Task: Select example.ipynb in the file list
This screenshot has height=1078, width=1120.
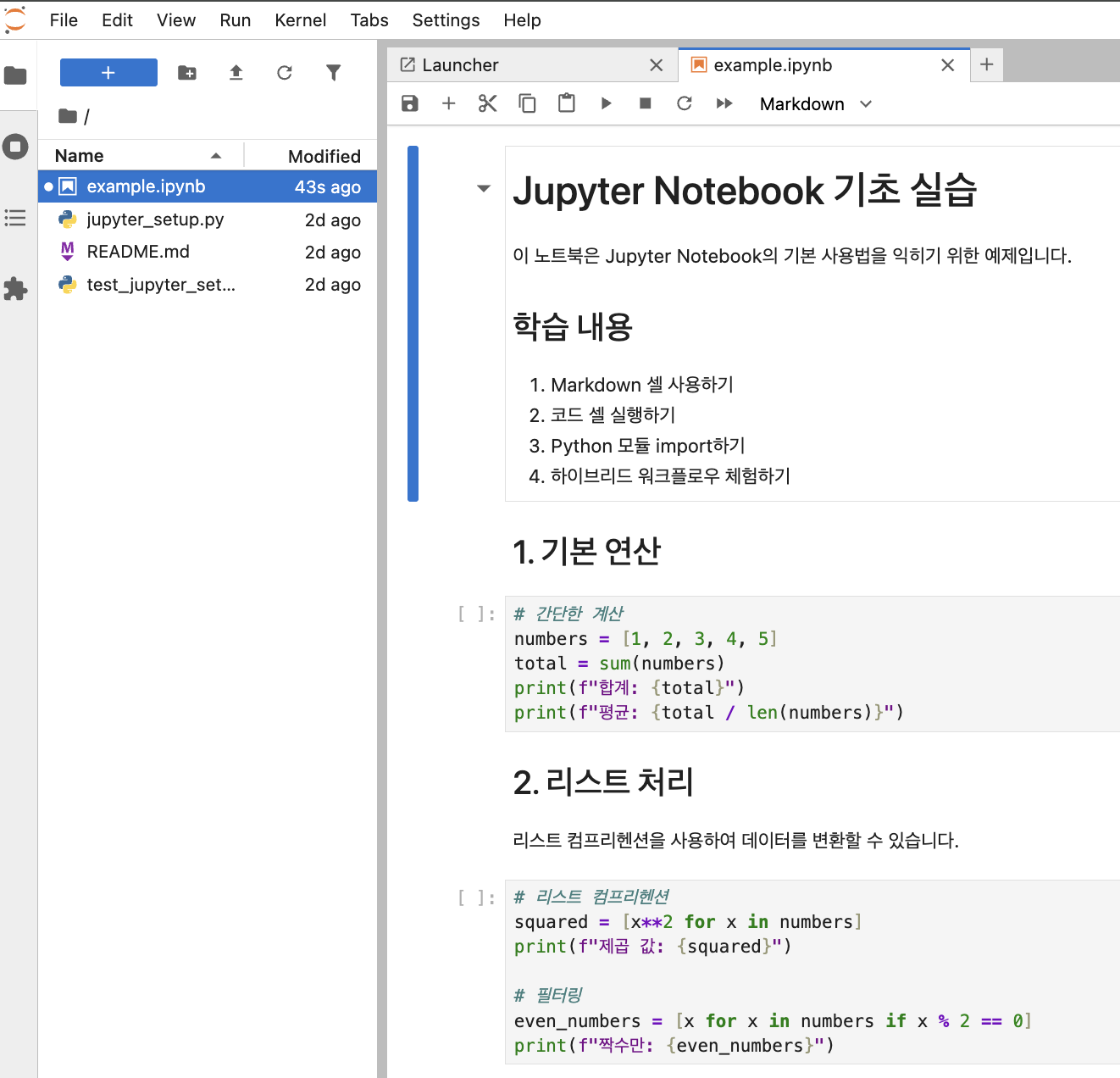Action: (208, 186)
